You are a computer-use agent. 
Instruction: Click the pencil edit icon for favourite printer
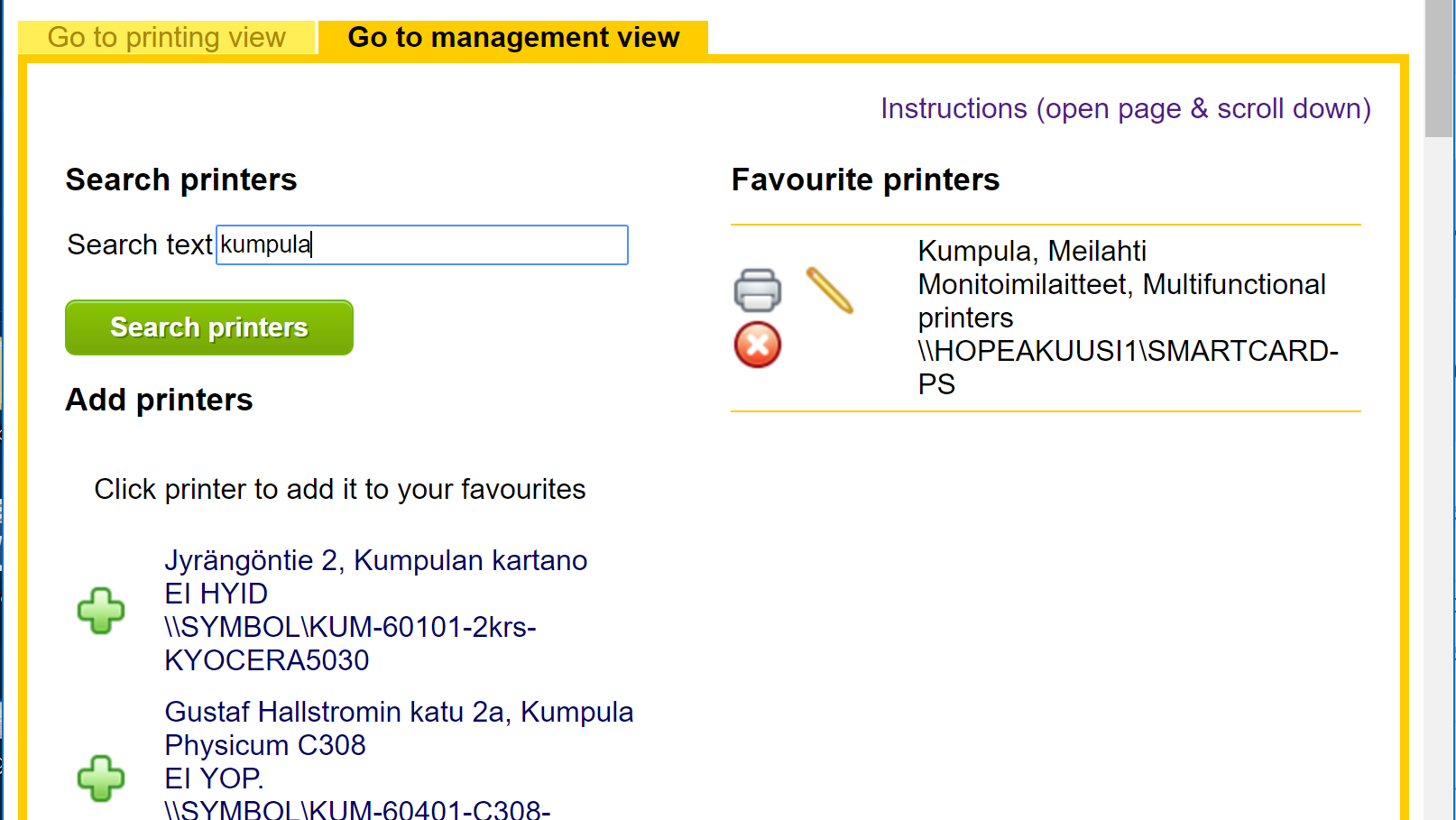(830, 290)
